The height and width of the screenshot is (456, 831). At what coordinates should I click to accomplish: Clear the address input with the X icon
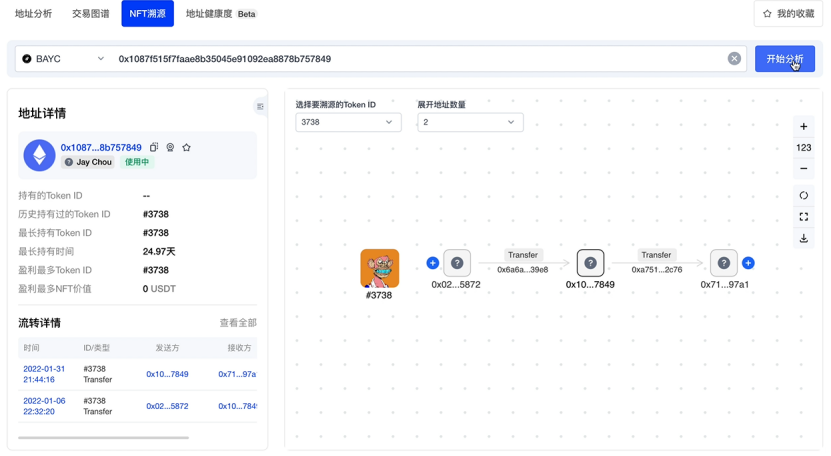point(734,59)
